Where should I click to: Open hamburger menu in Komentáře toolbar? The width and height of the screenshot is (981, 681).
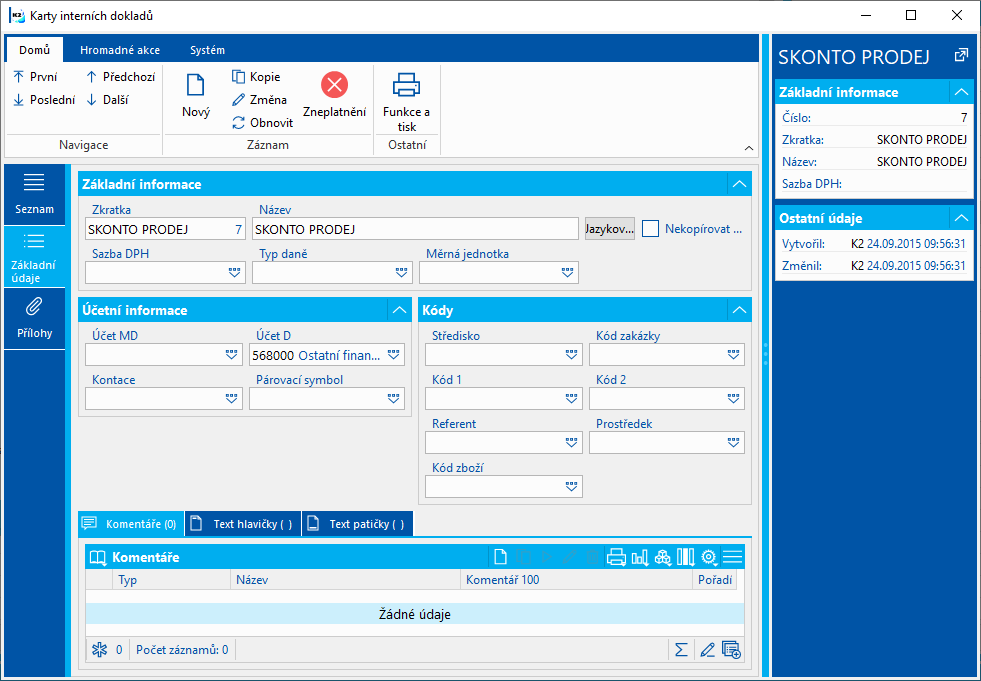coord(732,557)
